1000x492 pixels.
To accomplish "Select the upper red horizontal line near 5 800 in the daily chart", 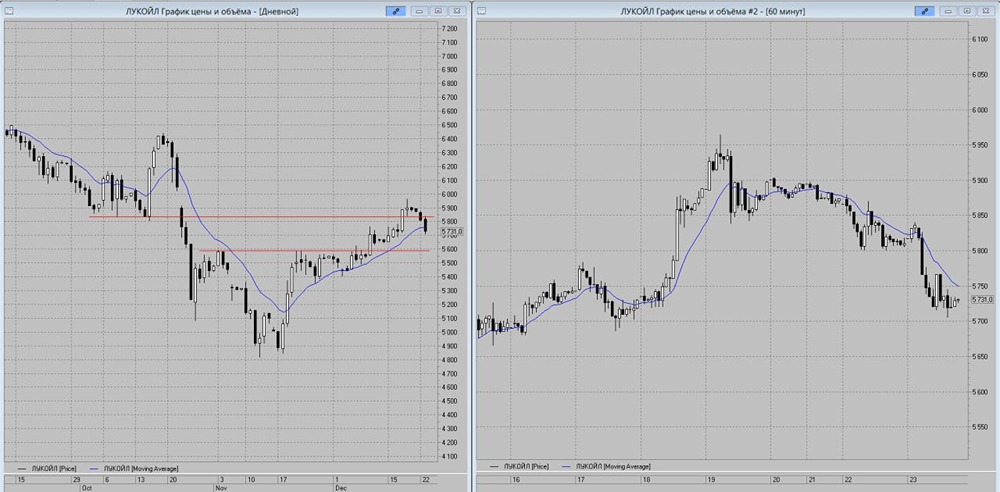I will click(261, 217).
